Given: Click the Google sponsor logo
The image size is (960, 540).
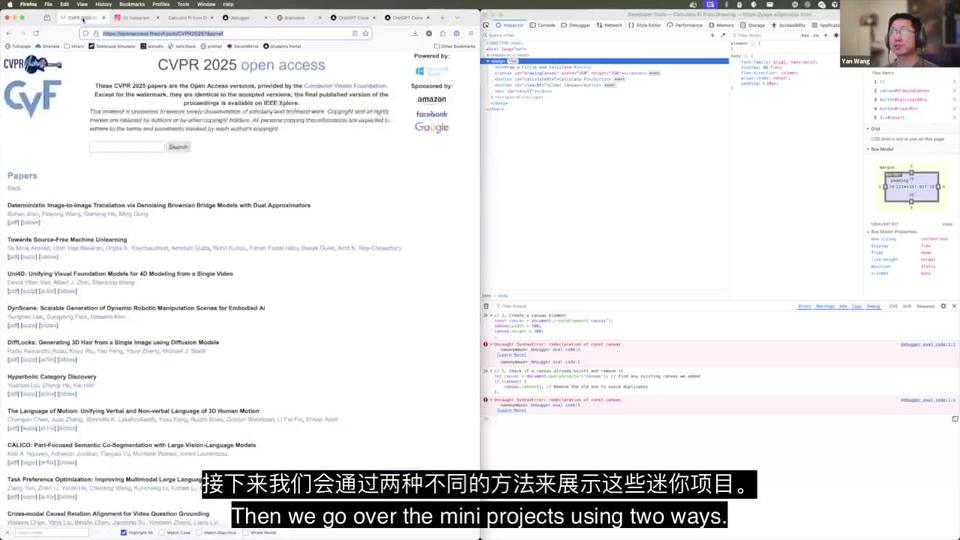Looking at the screenshot, I should pyautogui.click(x=432, y=127).
